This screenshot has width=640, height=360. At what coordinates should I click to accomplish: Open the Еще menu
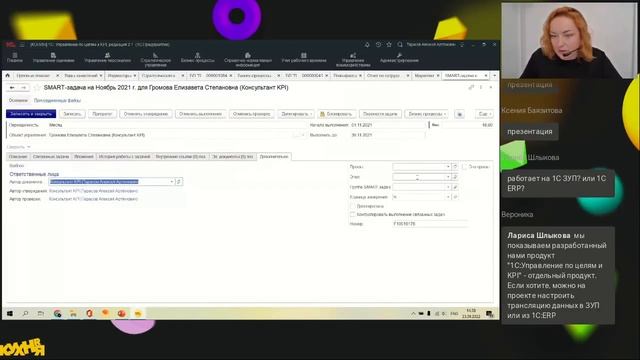484,114
